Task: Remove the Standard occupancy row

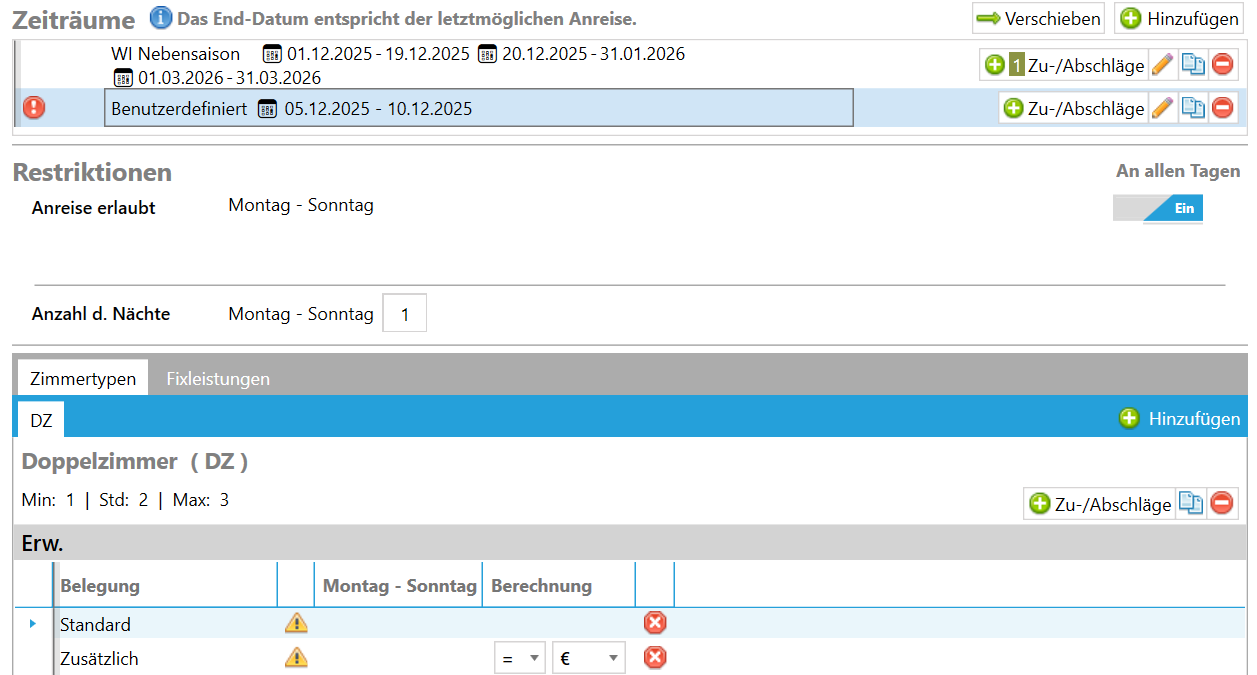Action: pyautogui.click(x=654, y=623)
